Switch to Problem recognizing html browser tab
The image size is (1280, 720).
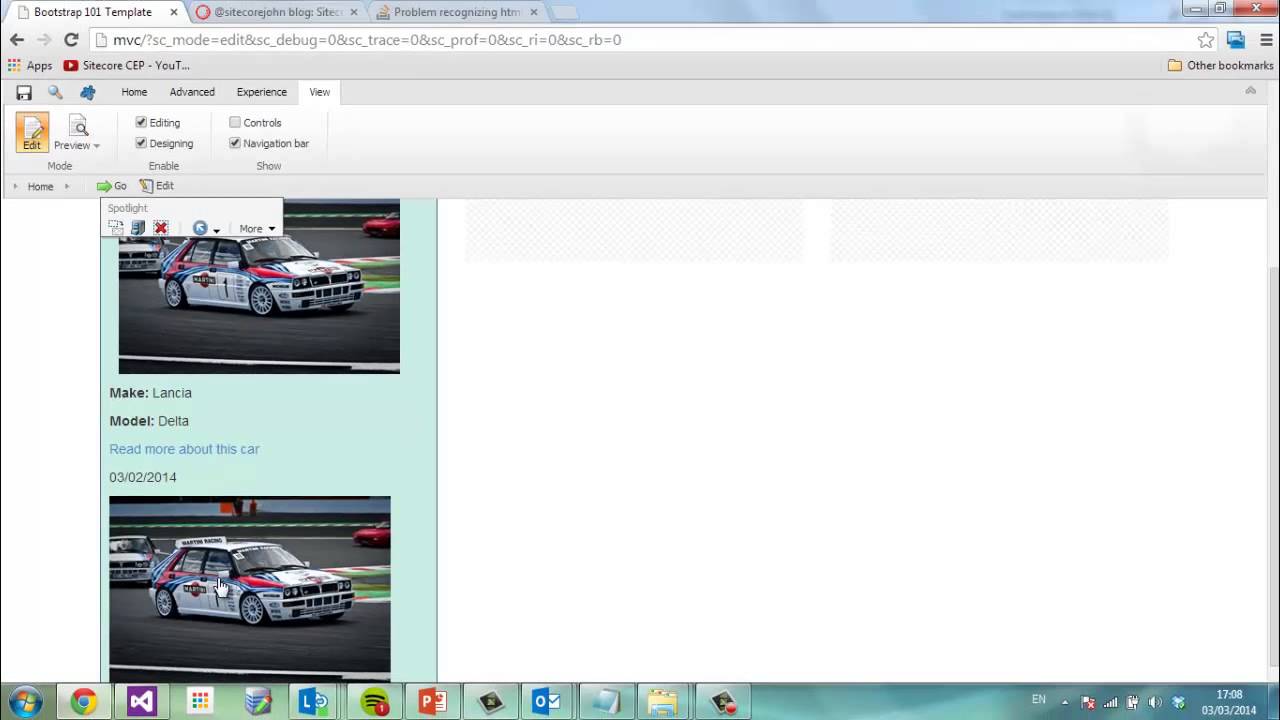(458, 12)
